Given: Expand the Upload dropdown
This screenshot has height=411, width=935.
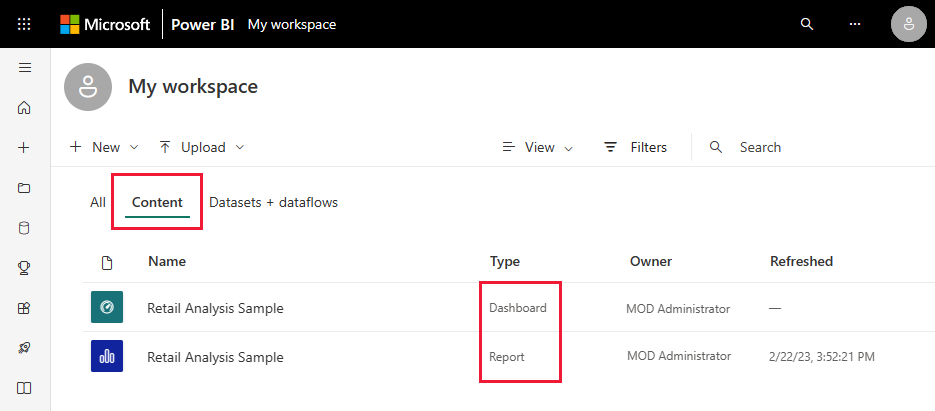Looking at the screenshot, I should [202, 147].
